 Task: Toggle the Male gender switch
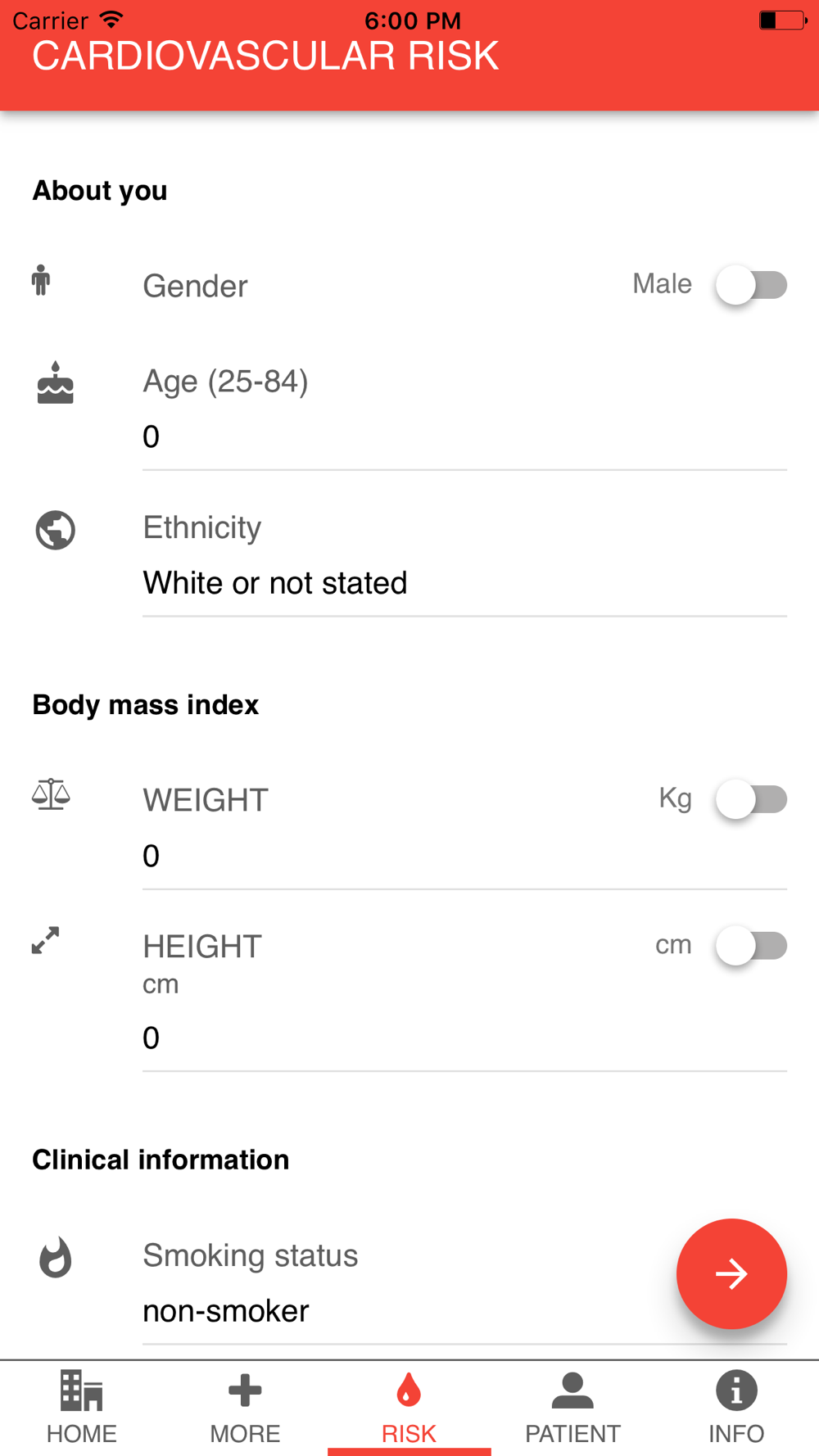click(751, 285)
